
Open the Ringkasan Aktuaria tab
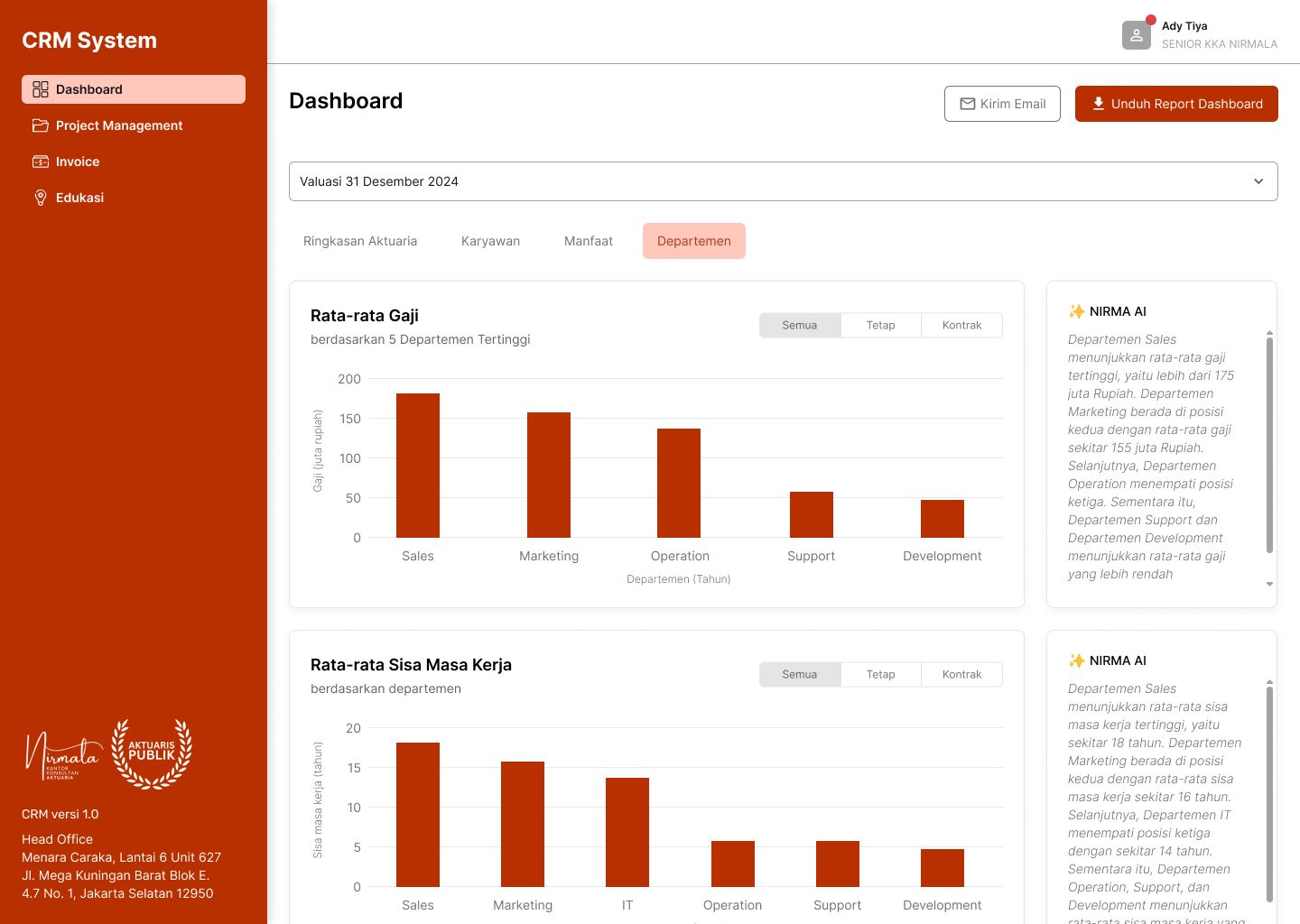point(359,241)
